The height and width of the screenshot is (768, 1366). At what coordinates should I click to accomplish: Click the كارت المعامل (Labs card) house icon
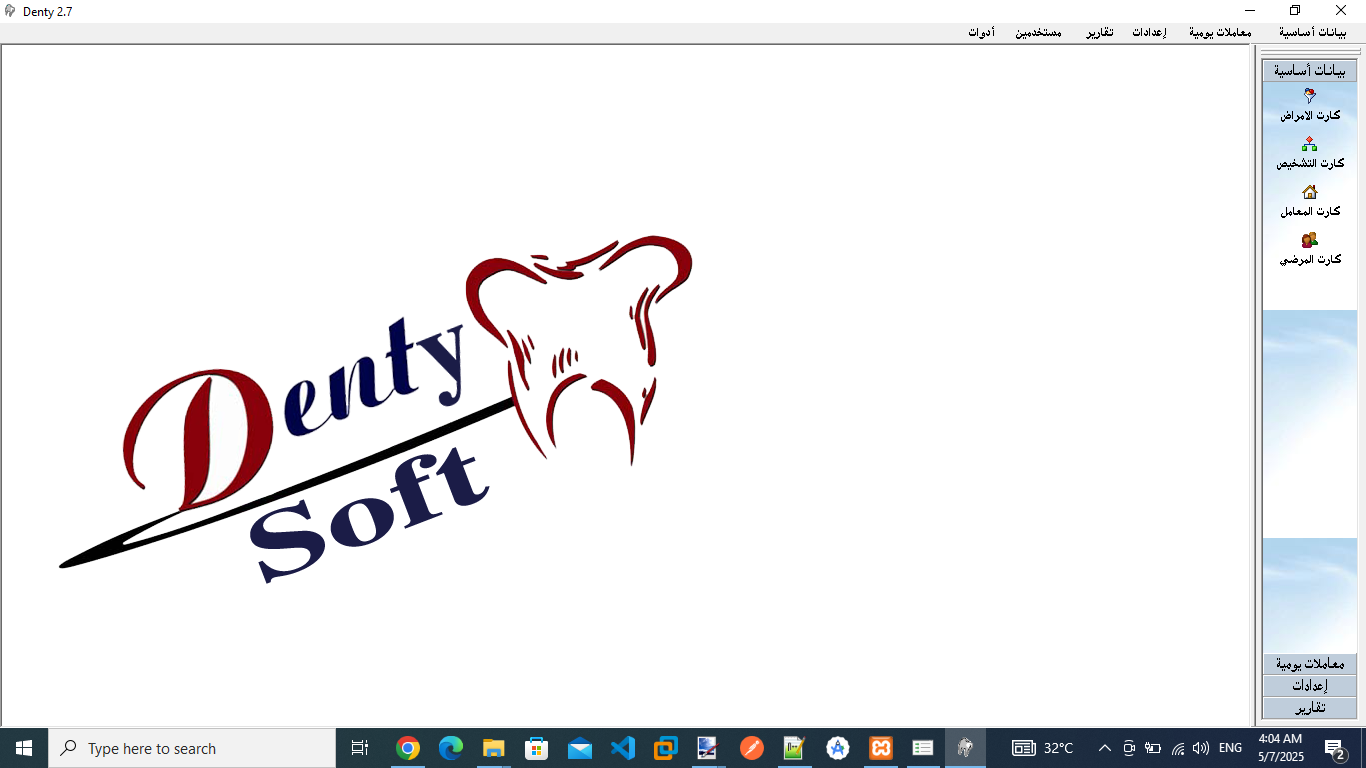pyautogui.click(x=1309, y=192)
